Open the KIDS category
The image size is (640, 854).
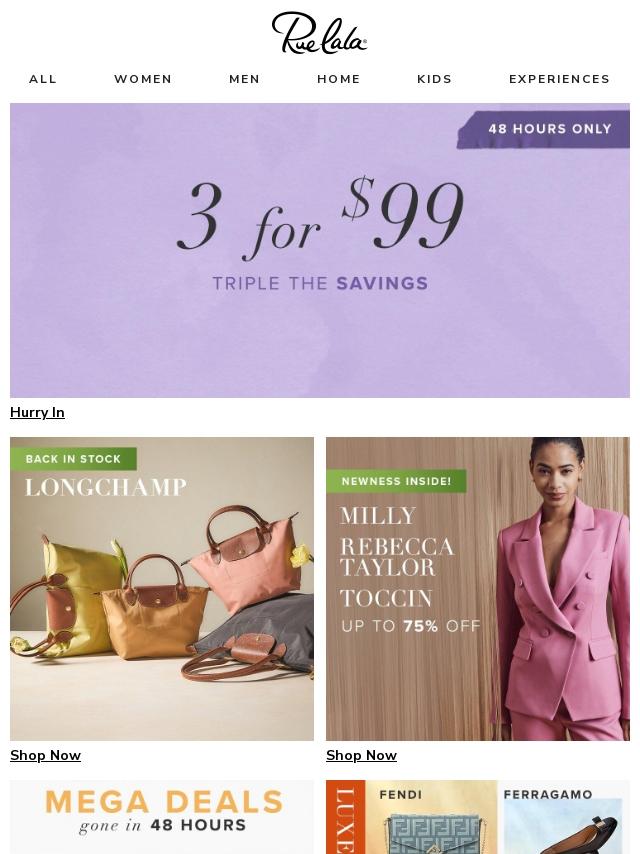tap(435, 79)
